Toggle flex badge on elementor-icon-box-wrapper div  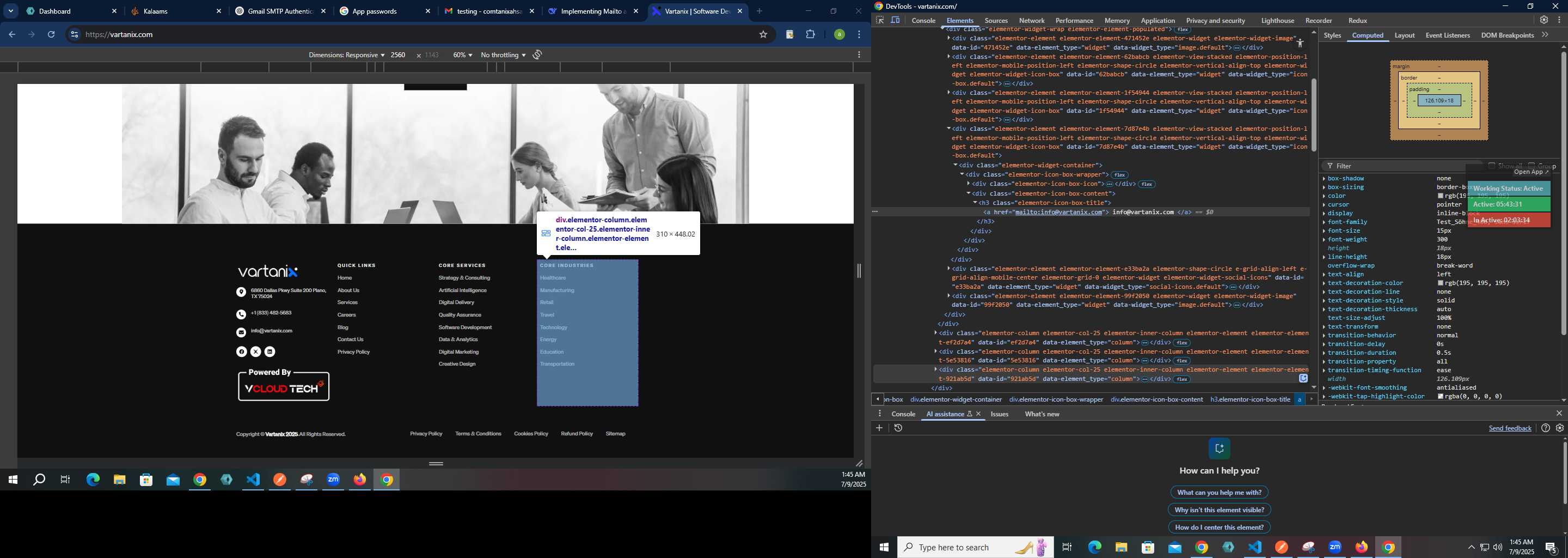point(1120,175)
